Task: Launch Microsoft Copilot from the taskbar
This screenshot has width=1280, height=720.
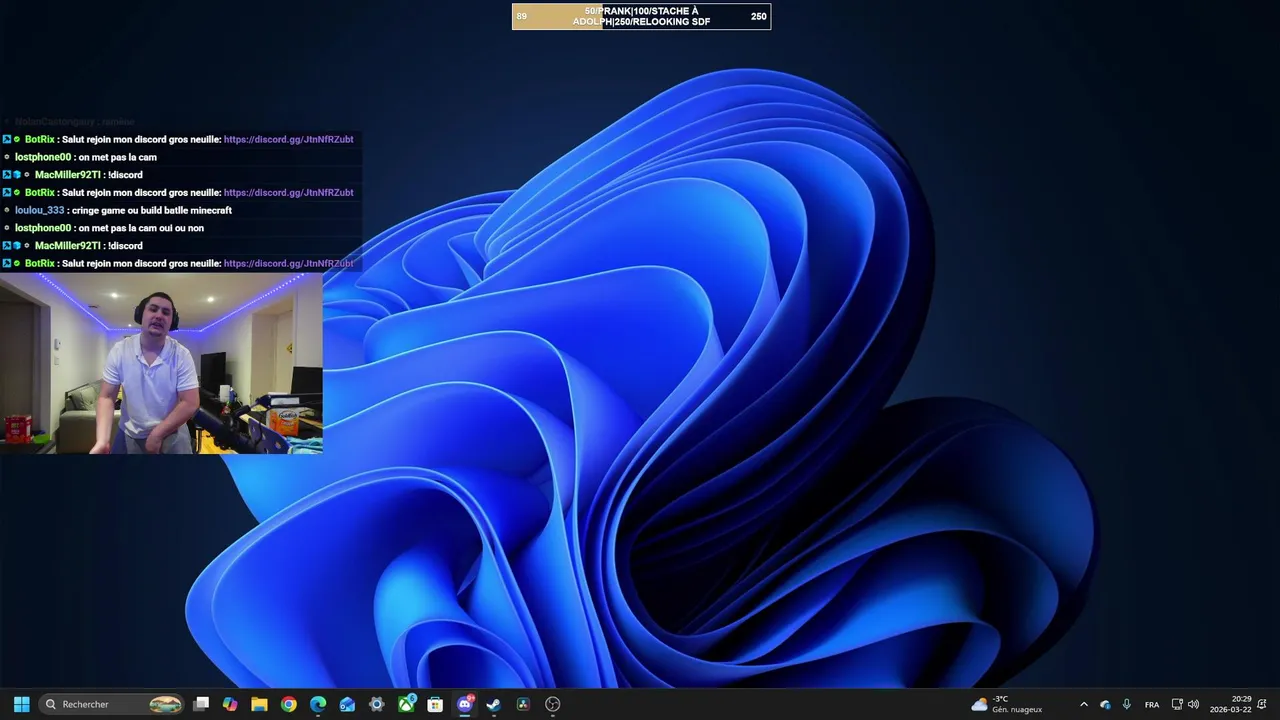Action: pos(230,704)
